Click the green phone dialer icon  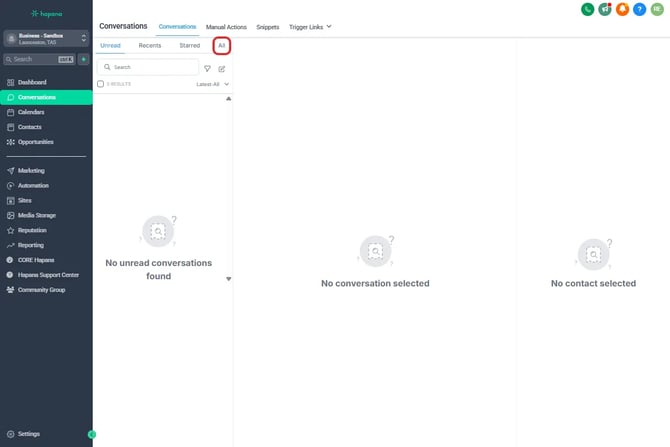(587, 9)
